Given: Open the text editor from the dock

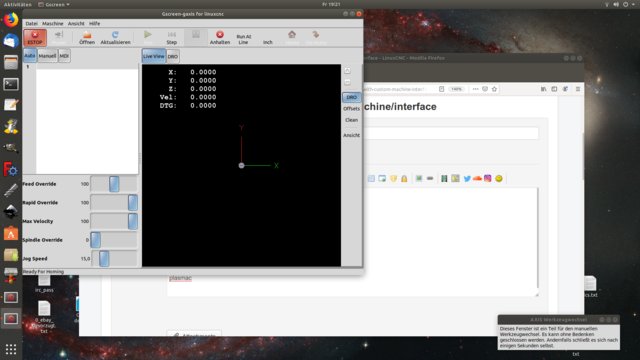Looking at the screenshot, I should tap(11, 105).
